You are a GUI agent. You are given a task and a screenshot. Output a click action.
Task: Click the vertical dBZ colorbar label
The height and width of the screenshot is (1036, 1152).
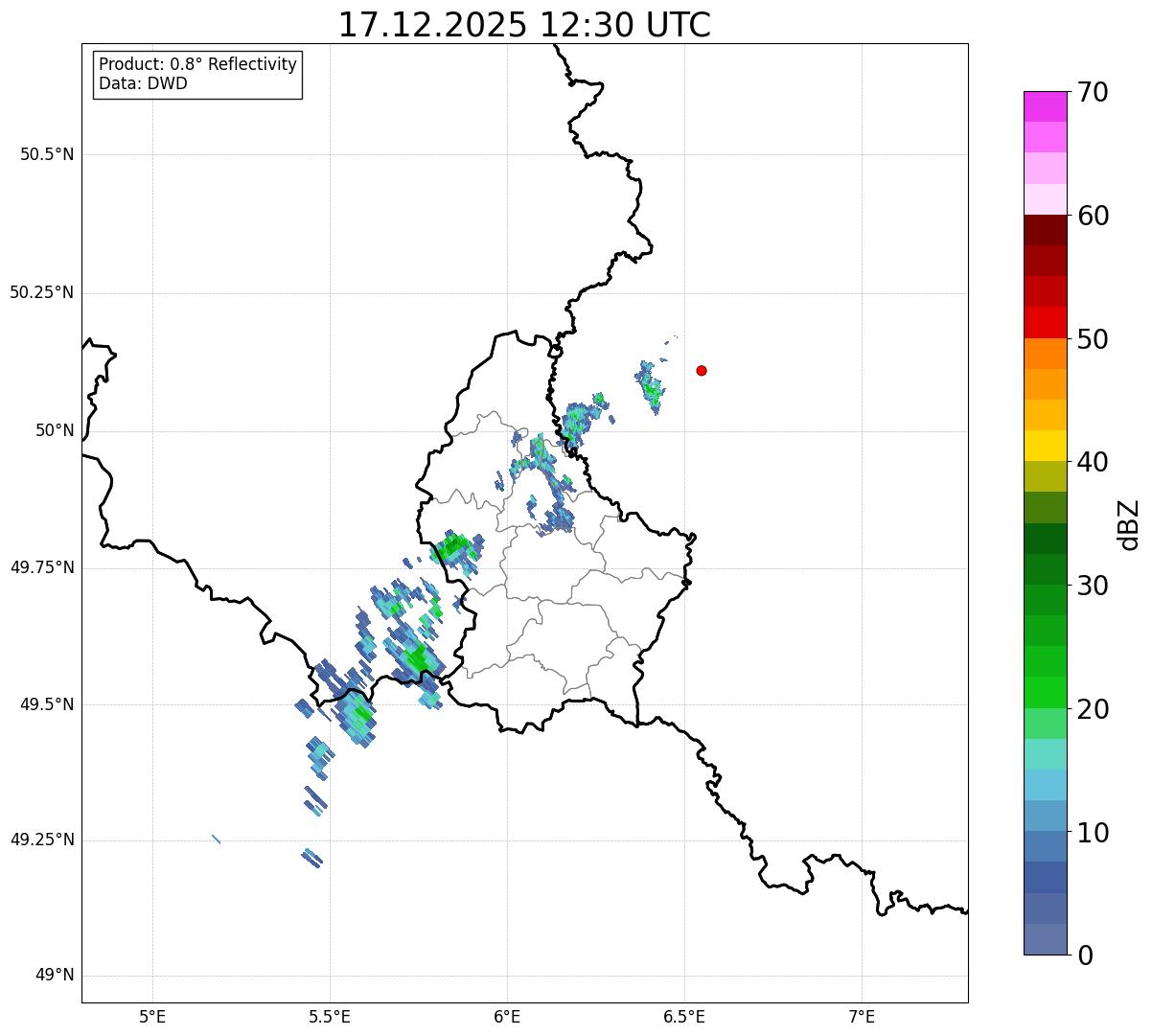pos(1129,524)
